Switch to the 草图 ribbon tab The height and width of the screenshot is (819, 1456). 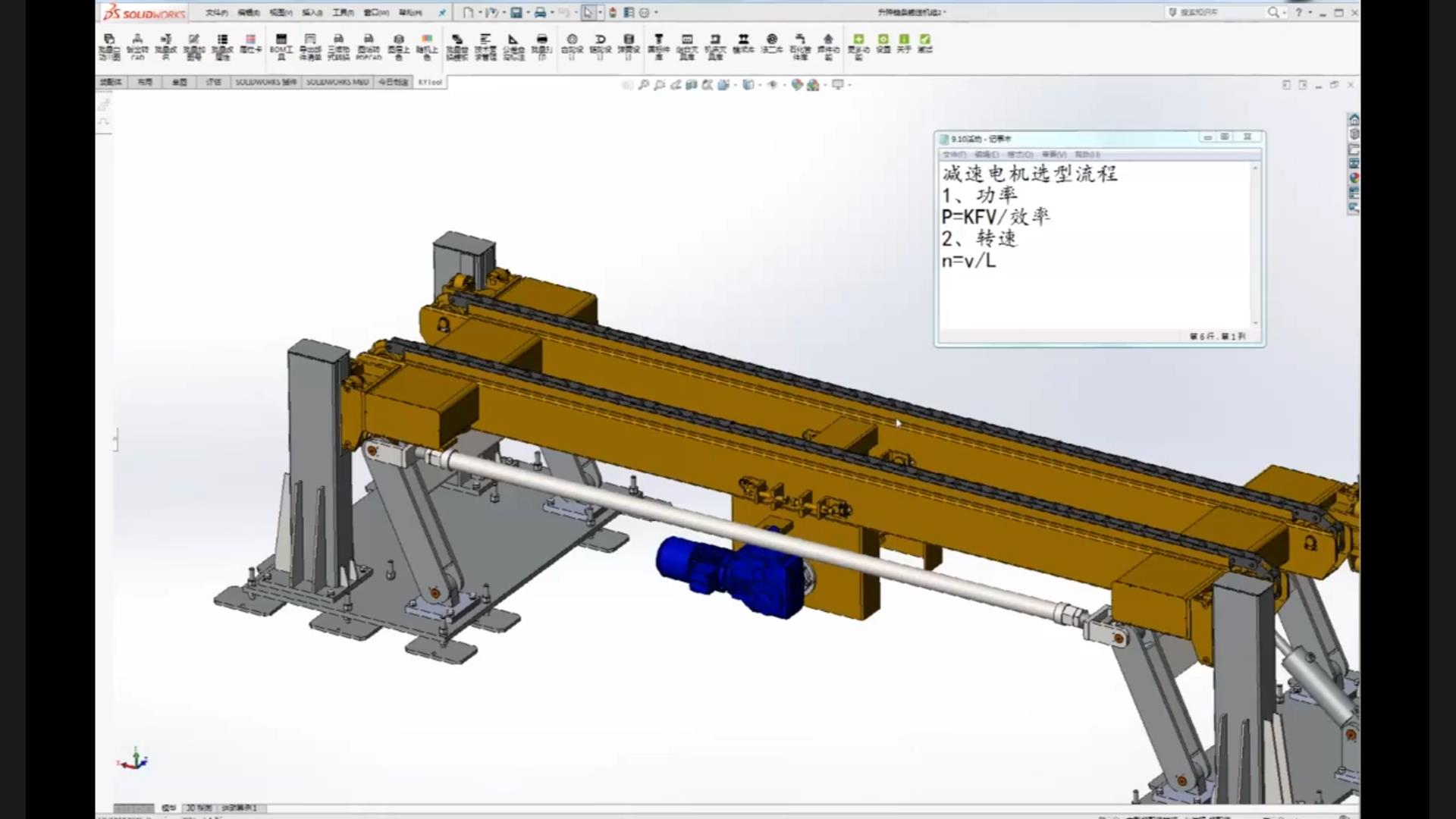[x=179, y=82]
